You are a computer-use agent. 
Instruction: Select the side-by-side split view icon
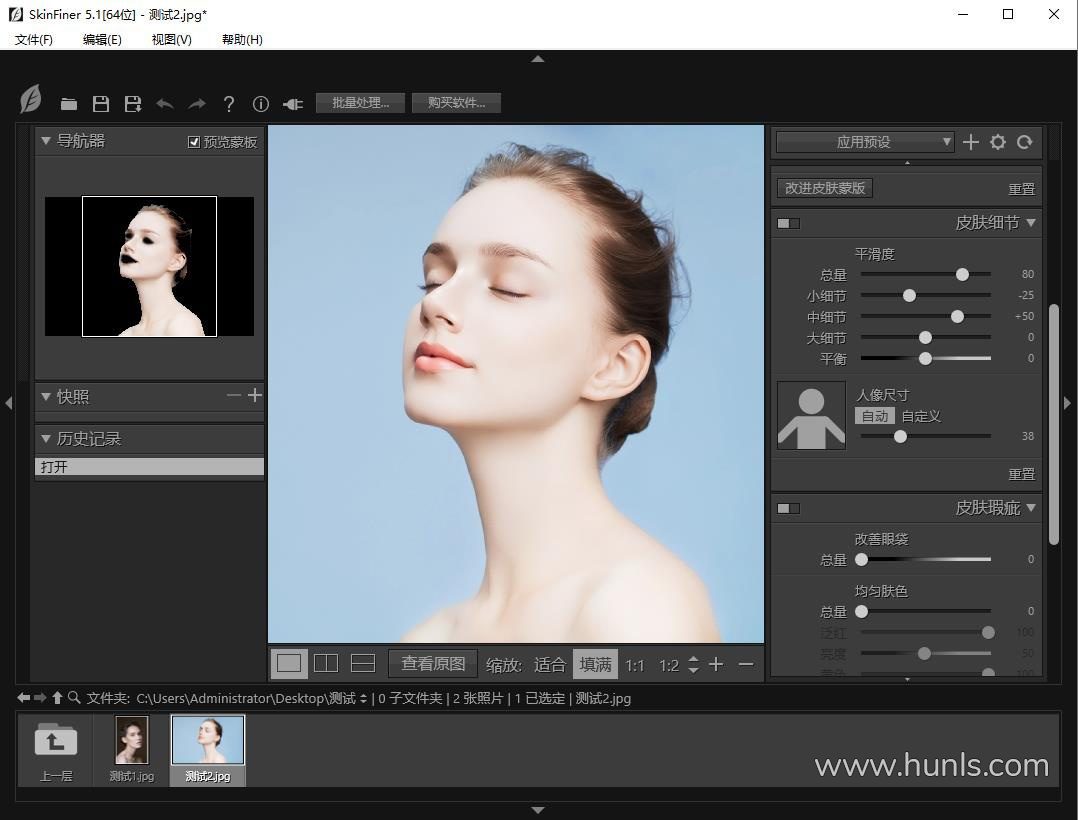coord(326,663)
